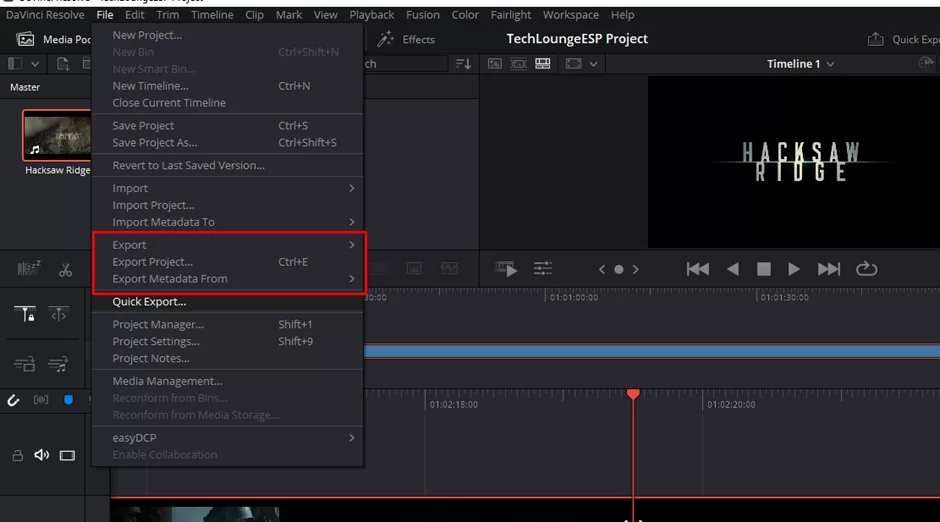Open Project Settings entry
Screen dimensions: 940x522
228,342
